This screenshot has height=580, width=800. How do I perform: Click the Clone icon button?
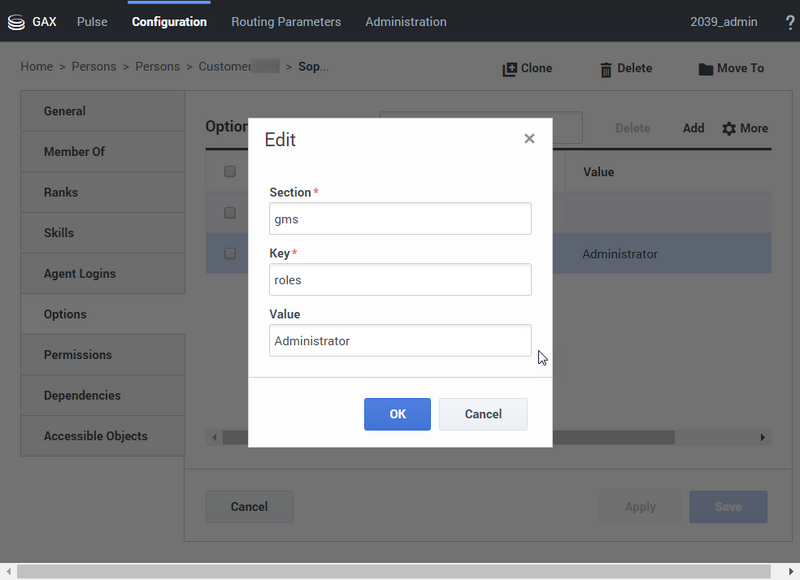coord(510,69)
